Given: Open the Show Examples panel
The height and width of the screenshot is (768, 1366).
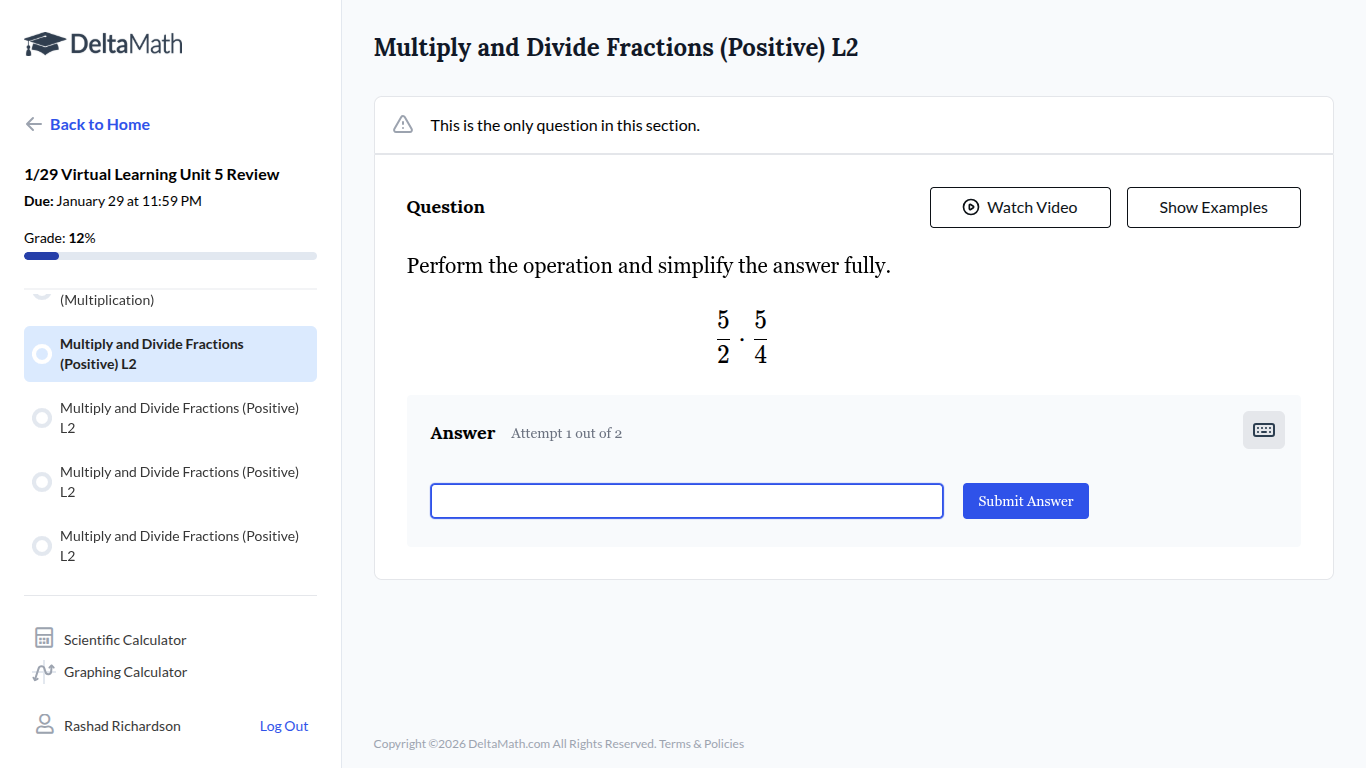Looking at the screenshot, I should pos(1213,207).
